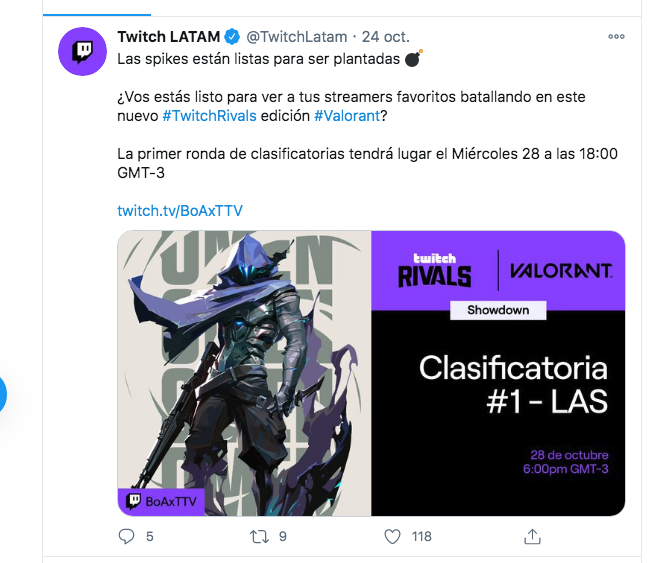649x563 pixels.
Task: Open the Twitch LATAM profile avatar
Action: (82, 52)
